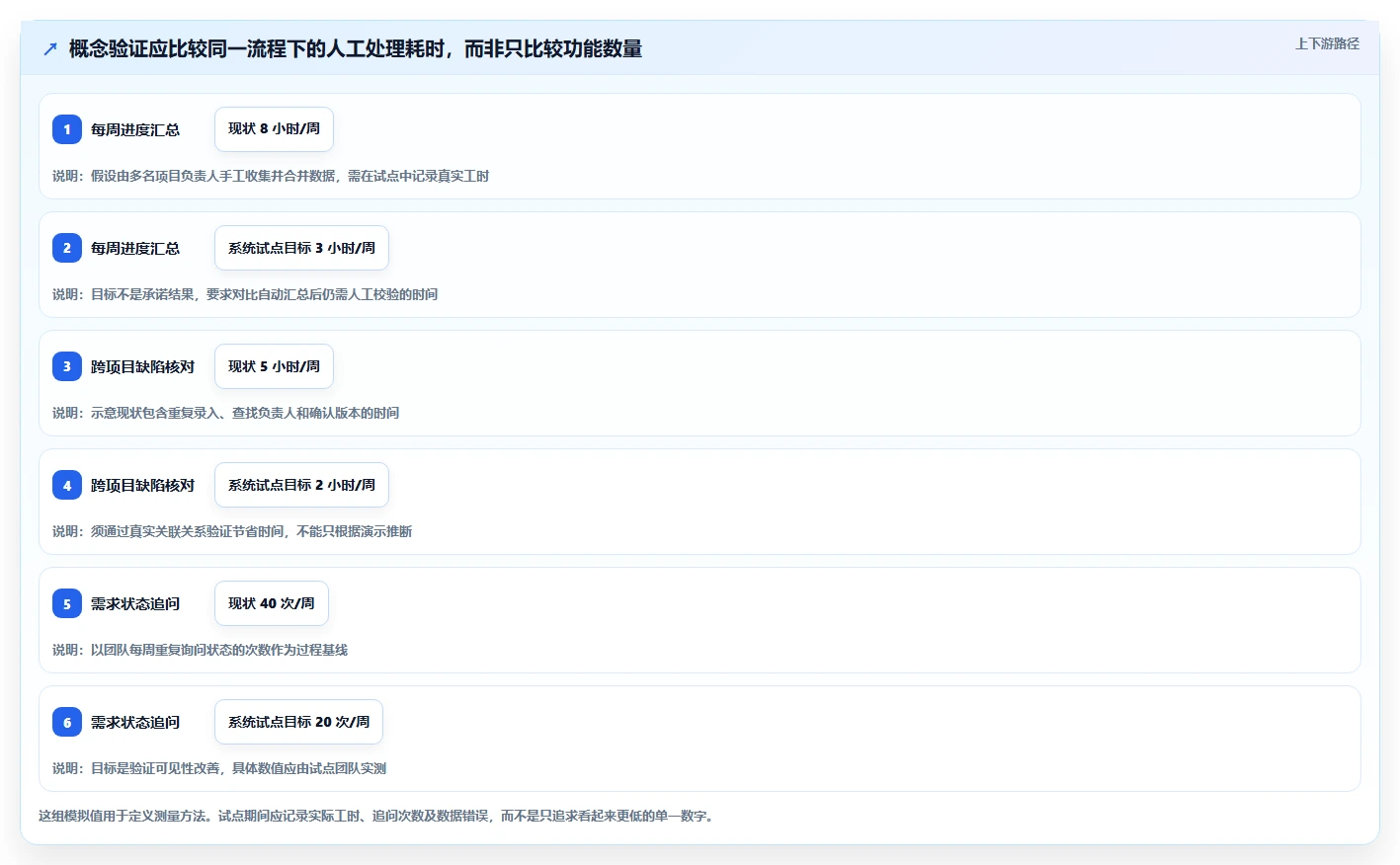The height and width of the screenshot is (865, 1400).
Task: Click the arrow icon beside the card title
Action: pos(50,48)
